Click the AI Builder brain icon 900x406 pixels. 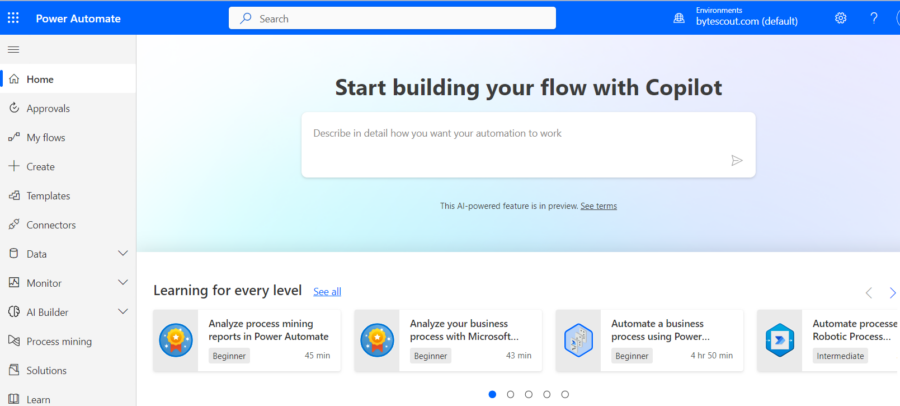14,312
